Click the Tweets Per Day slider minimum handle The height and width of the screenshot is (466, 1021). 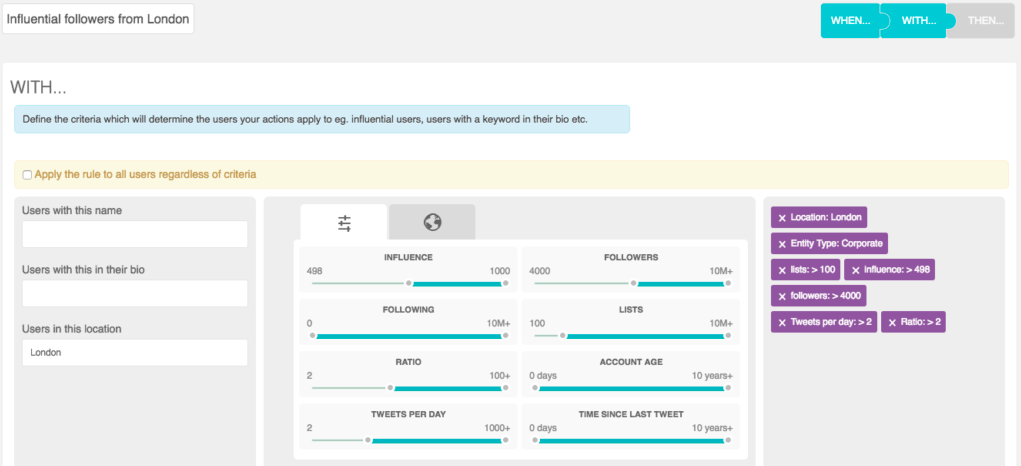pos(367,441)
